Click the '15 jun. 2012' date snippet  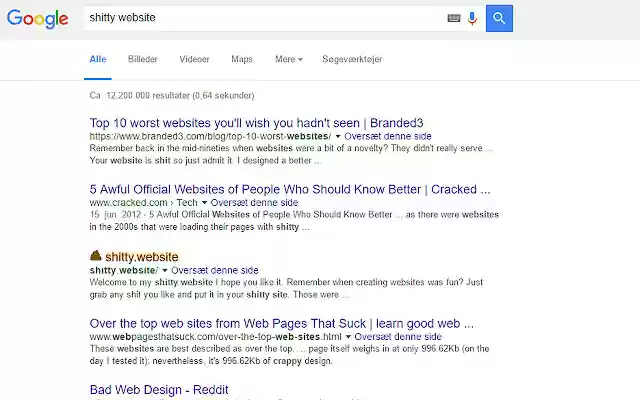click(115, 215)
